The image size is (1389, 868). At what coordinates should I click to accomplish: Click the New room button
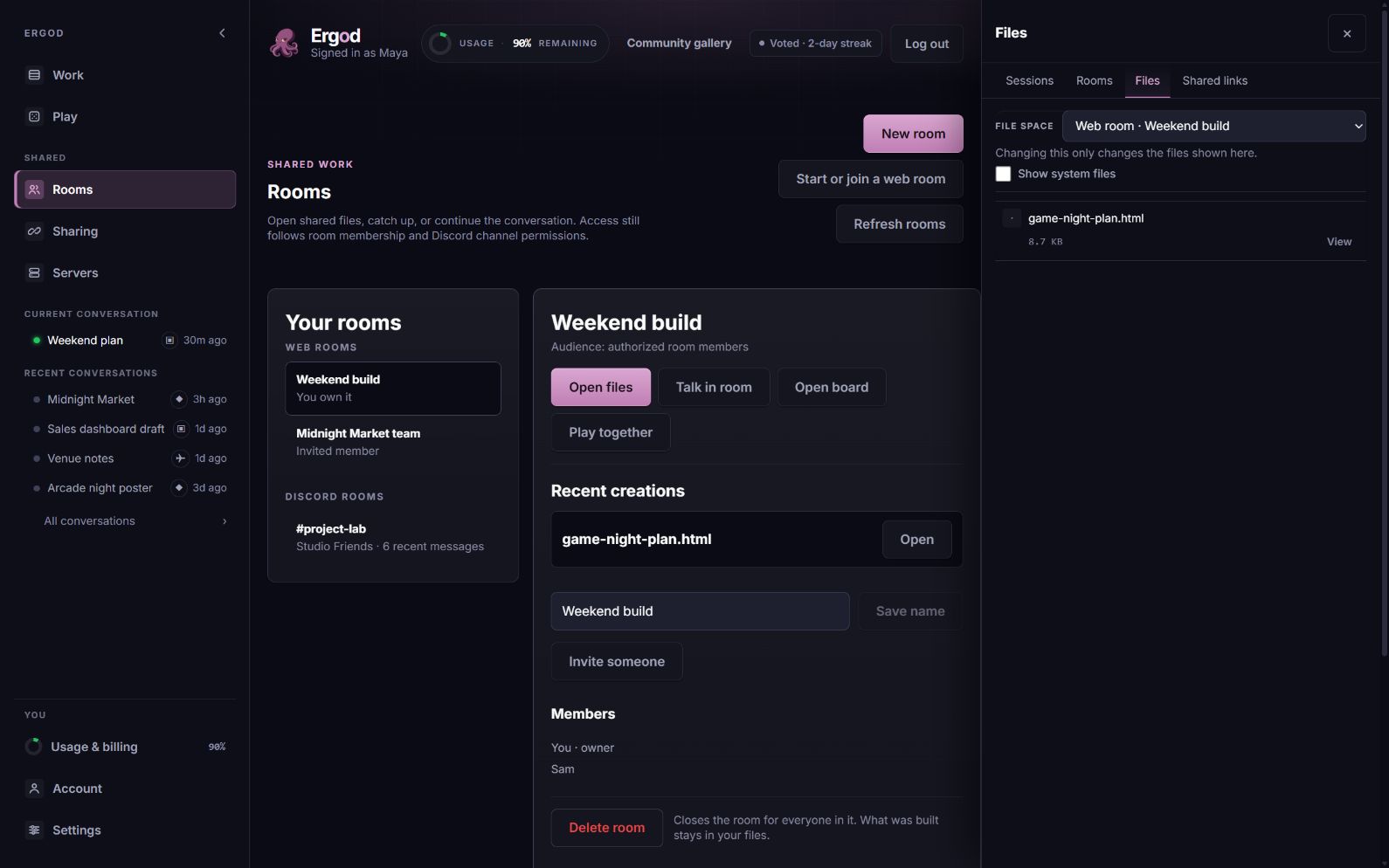click(913, 134)
